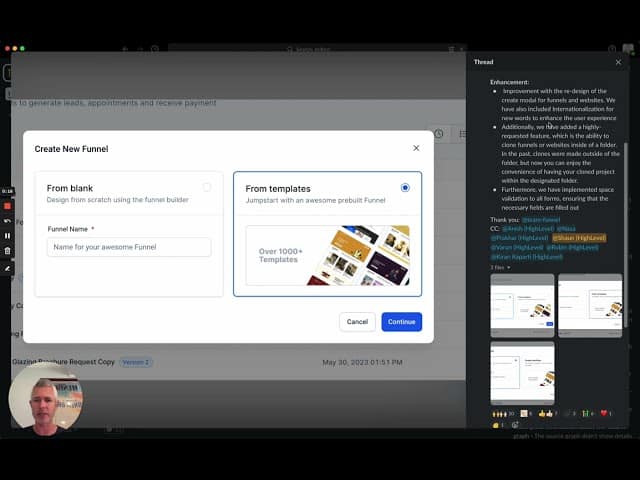Open the @Shaun (HighLevel) mention
Image resolution: width=640 pixels, height=480 pixels.
[578, 238]
